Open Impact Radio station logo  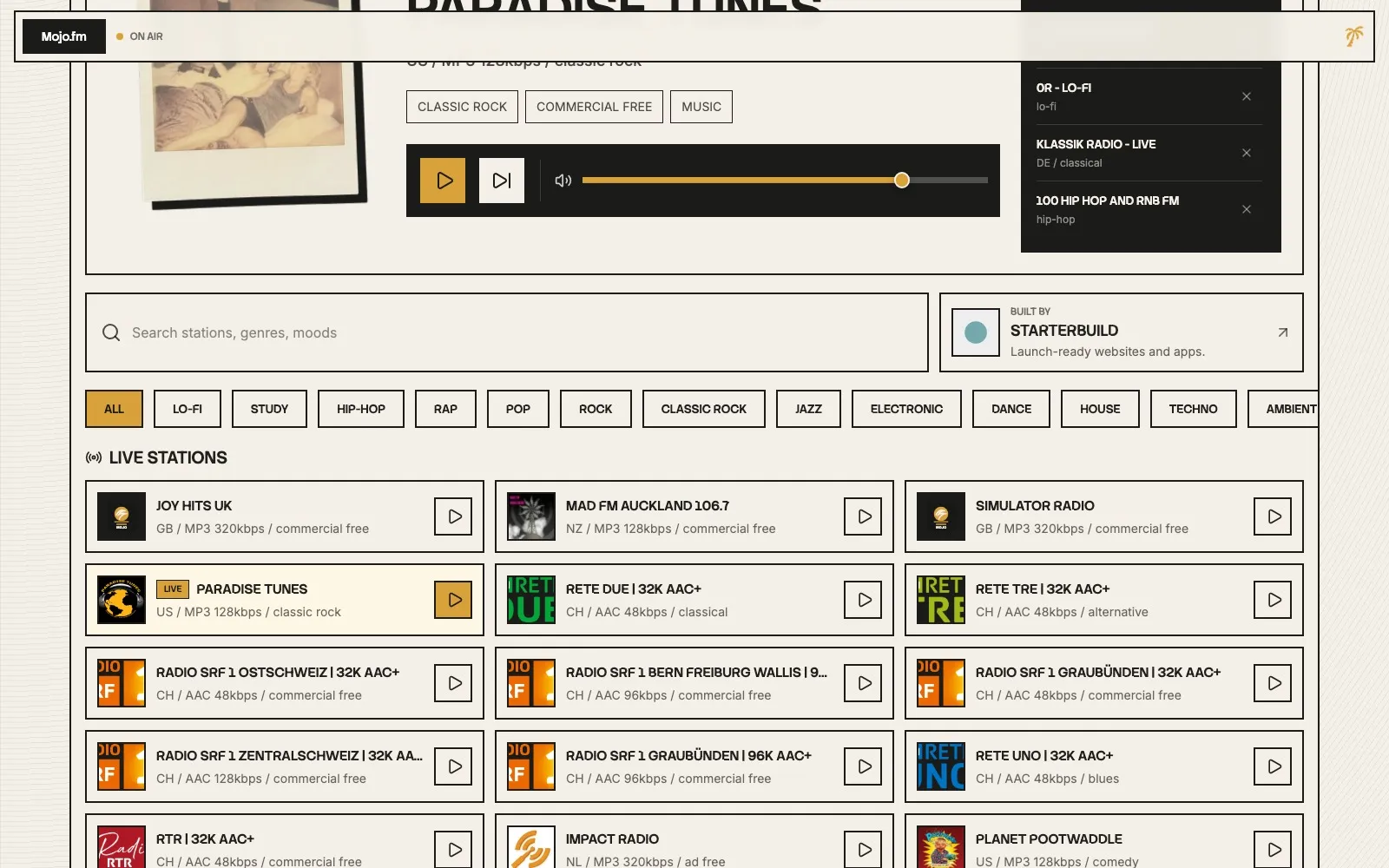(531, 848)
